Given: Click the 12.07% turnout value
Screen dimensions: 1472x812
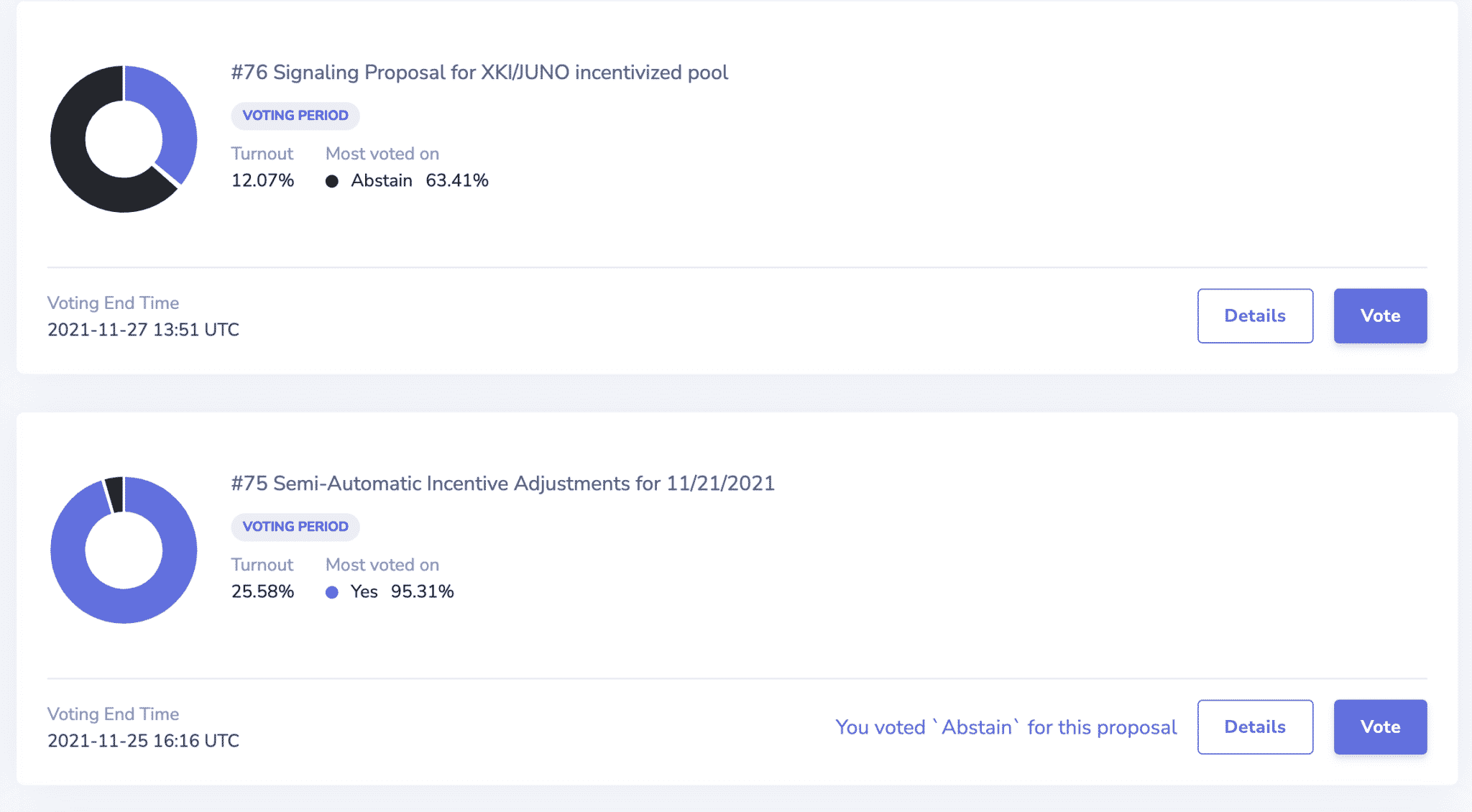Looking at the screenshot, I should [262, 180].
